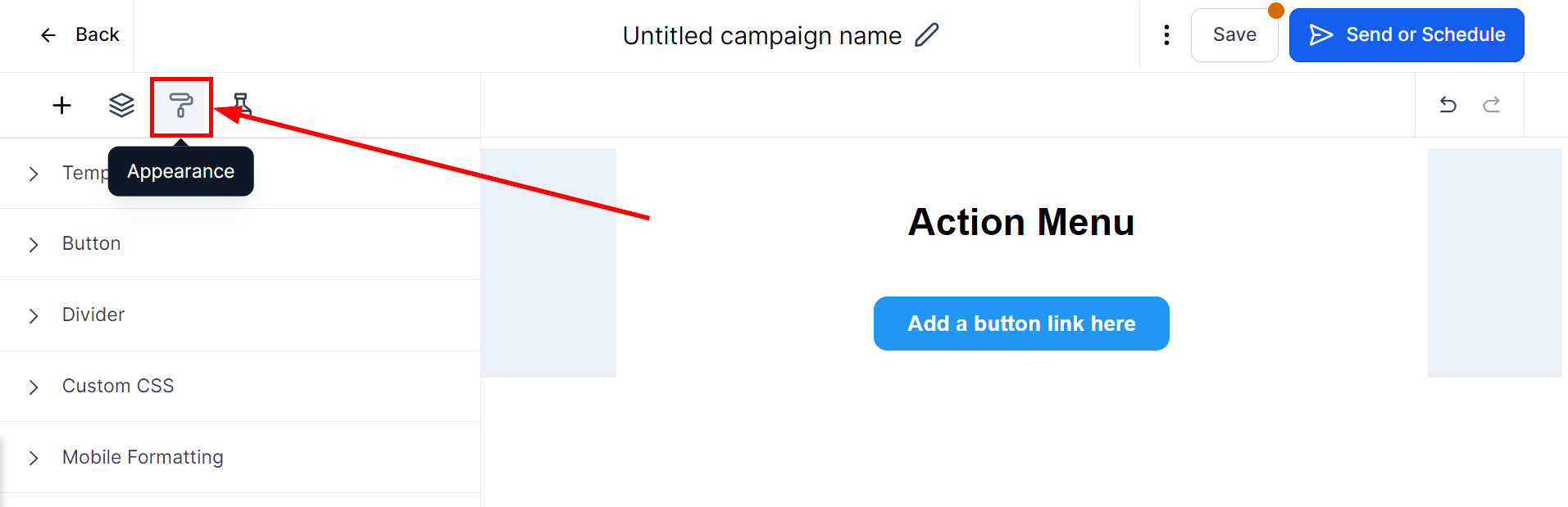
Task: Expand the Mobile Formatting section chevron
Action: [34, 458]
